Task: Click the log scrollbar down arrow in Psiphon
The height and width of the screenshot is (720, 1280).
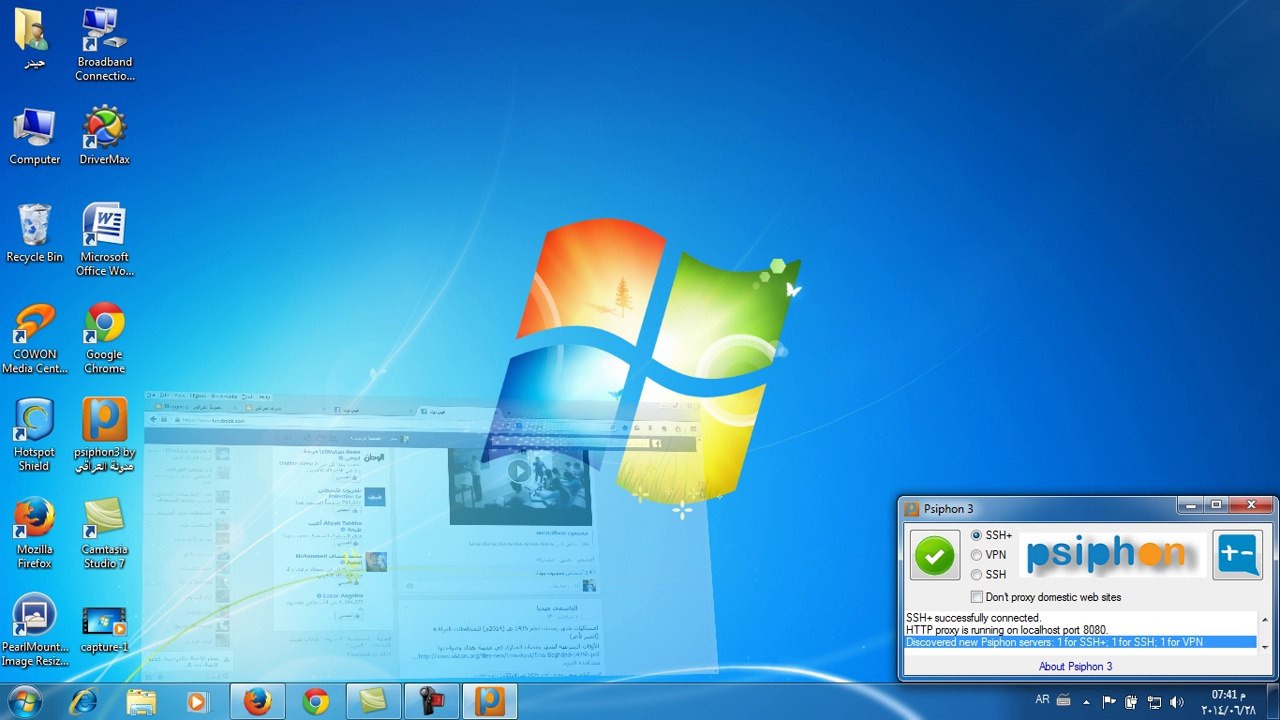Action: pos(1265,647)
